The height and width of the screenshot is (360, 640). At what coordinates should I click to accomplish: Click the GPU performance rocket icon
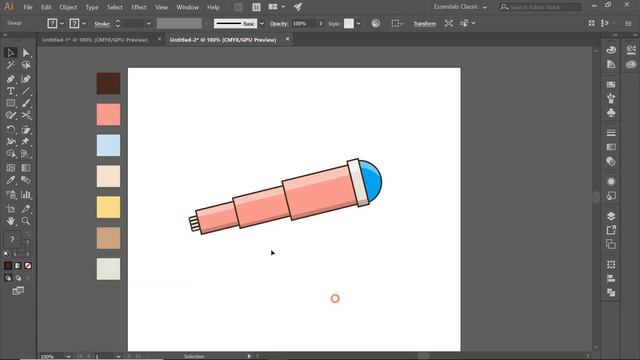[x=298, y=7]
